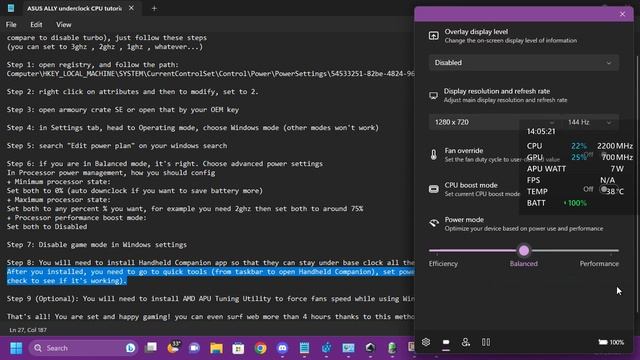Open the quick tools settings gear tab
Viewport: 640px width, 360px height.
click(x=426, y=342)
